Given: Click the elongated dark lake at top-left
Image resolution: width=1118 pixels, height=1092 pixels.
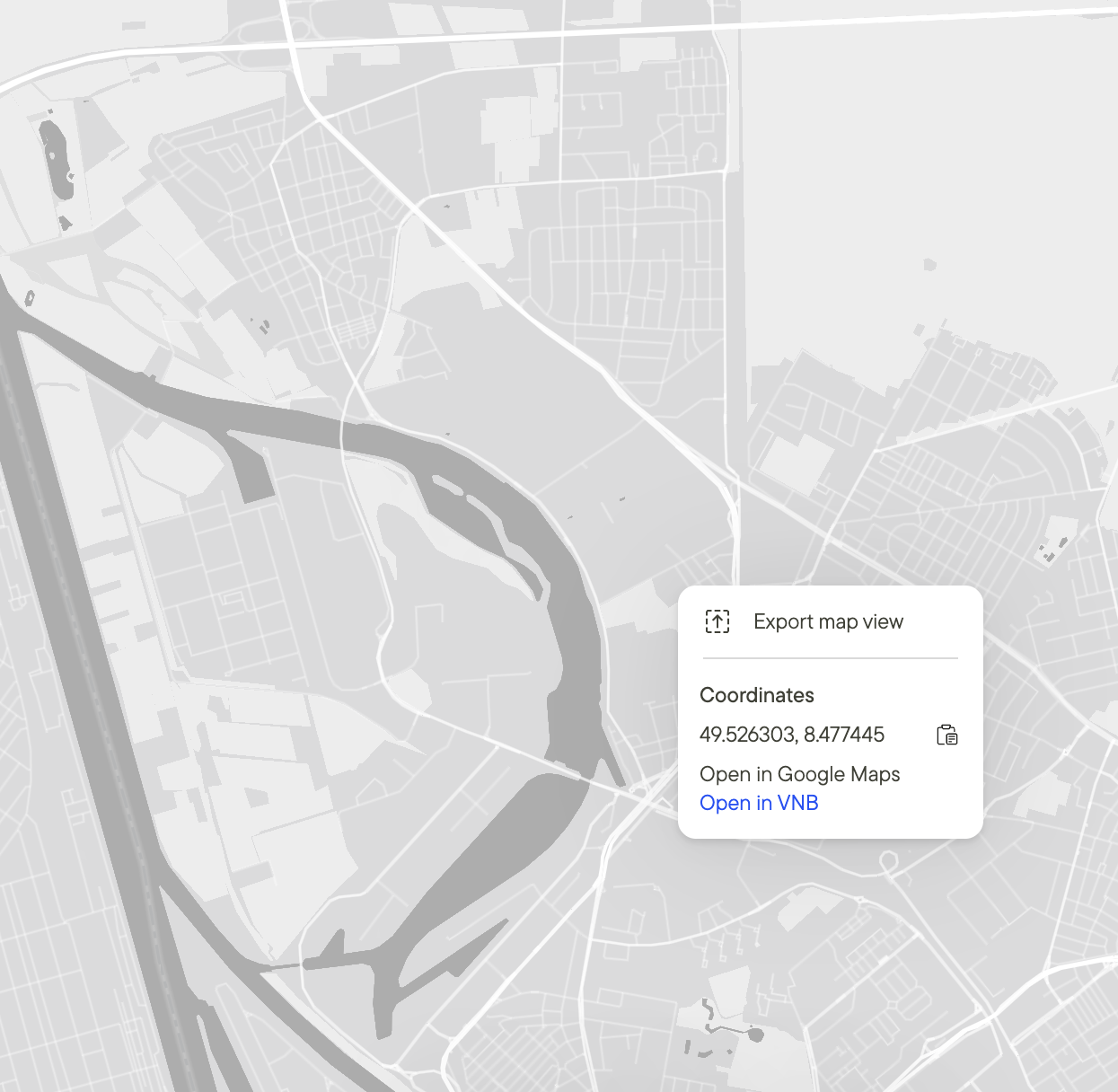Looking at the screenshot, I should [57, 160].
